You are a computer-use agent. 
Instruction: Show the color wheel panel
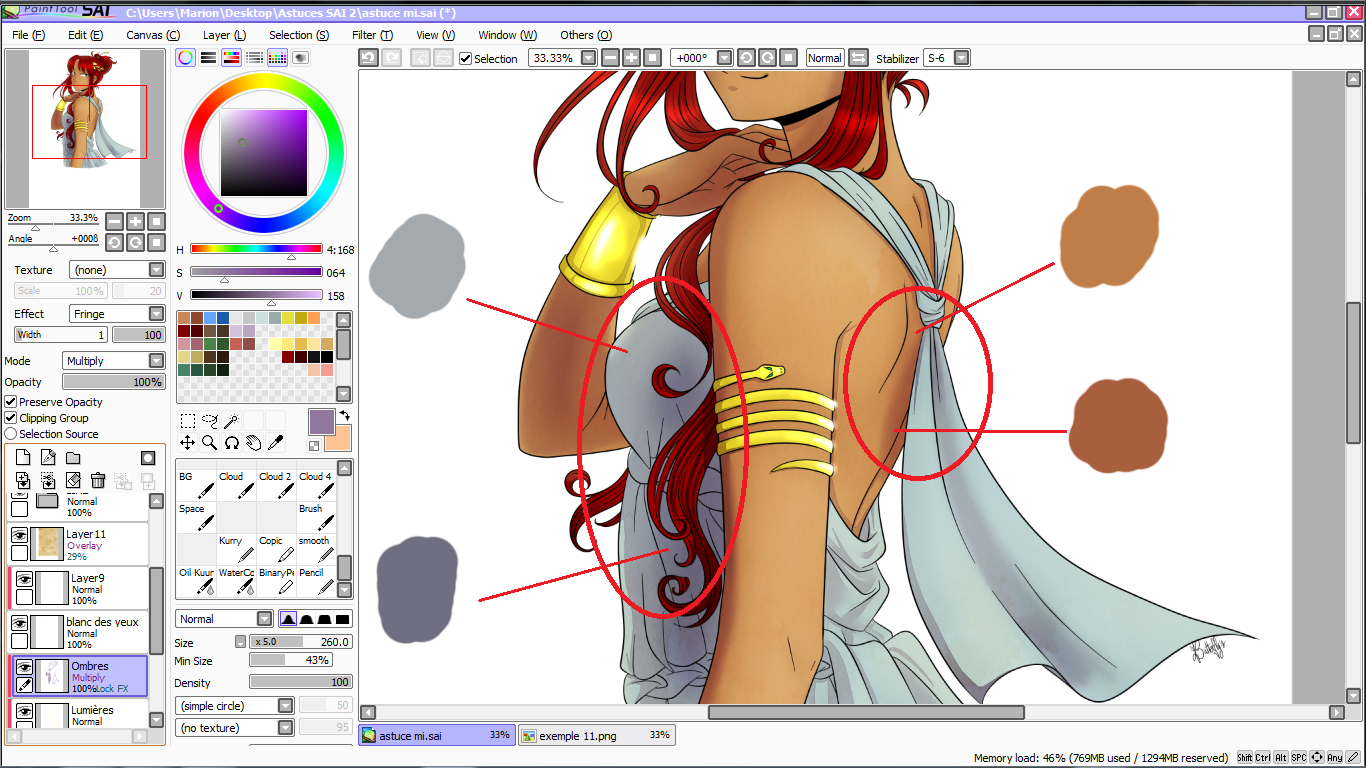pos(185,58)
